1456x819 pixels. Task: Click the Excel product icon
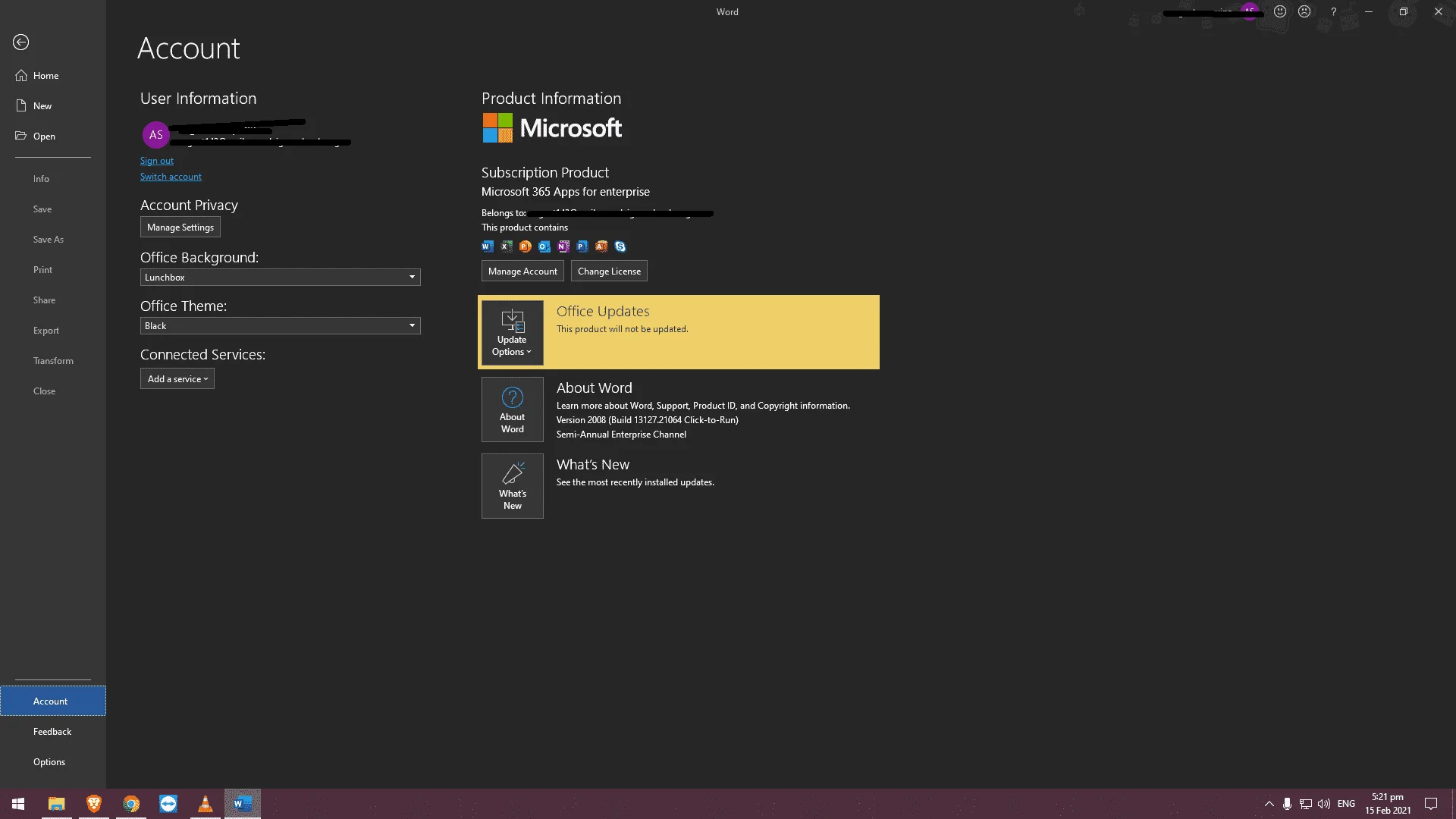(x=507, y=246)
